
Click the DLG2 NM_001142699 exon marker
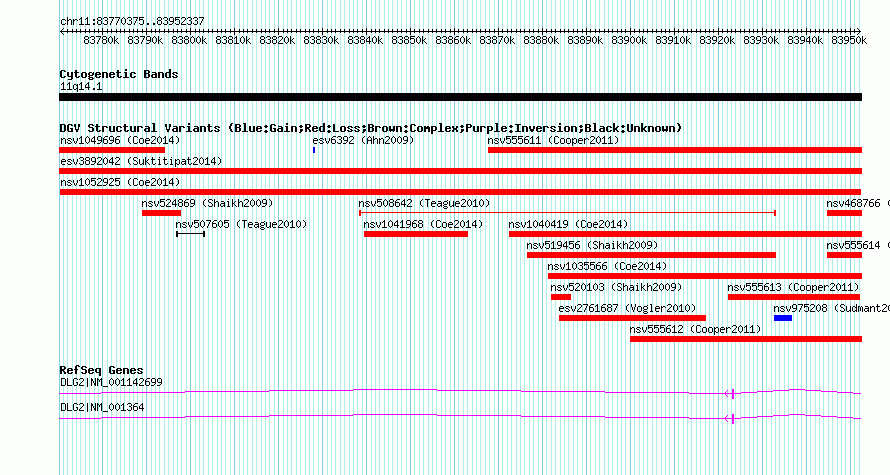(x=731, y=393)
